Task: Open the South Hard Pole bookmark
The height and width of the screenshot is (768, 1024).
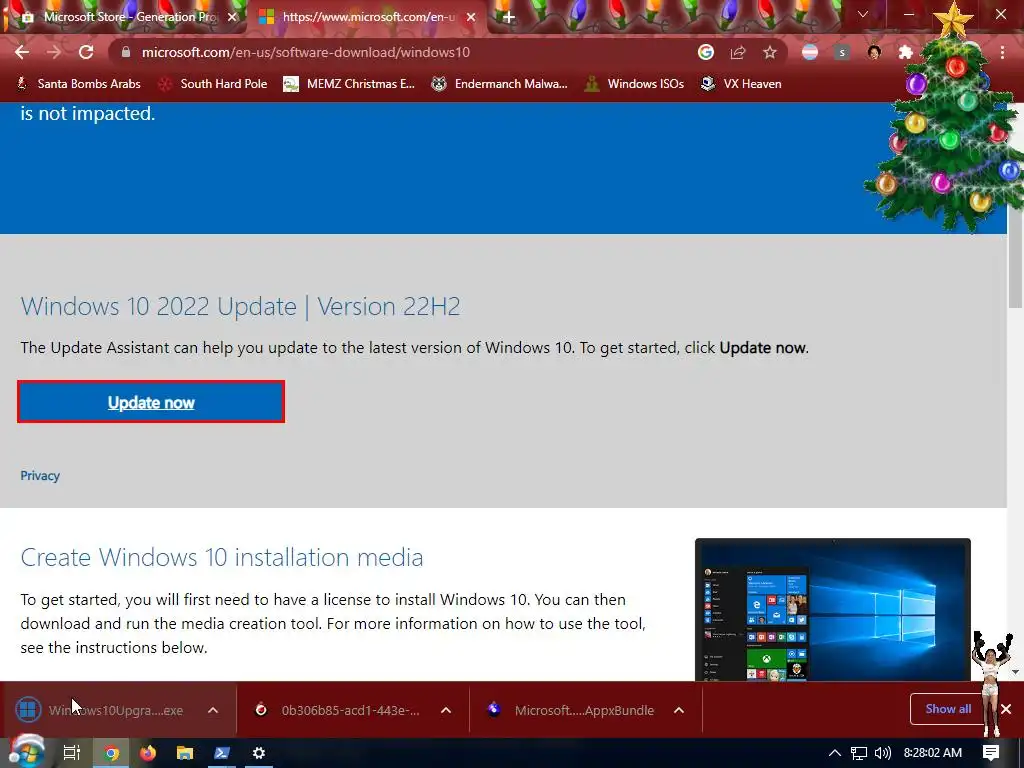Action: (x=214, y=84)
